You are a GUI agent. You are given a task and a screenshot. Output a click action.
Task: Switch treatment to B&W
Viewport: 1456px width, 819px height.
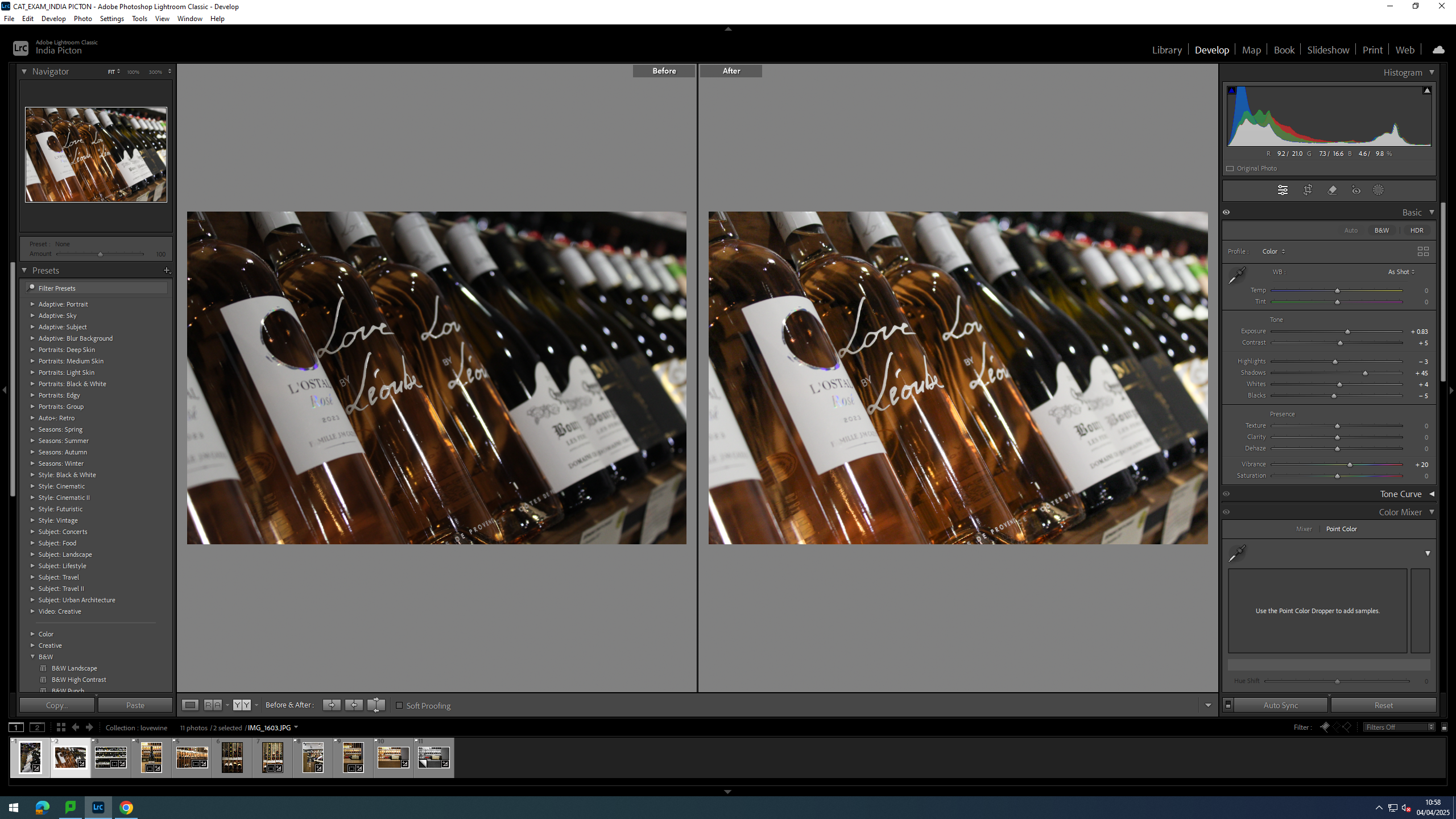pyautogui.click(x=1381, y=230)
